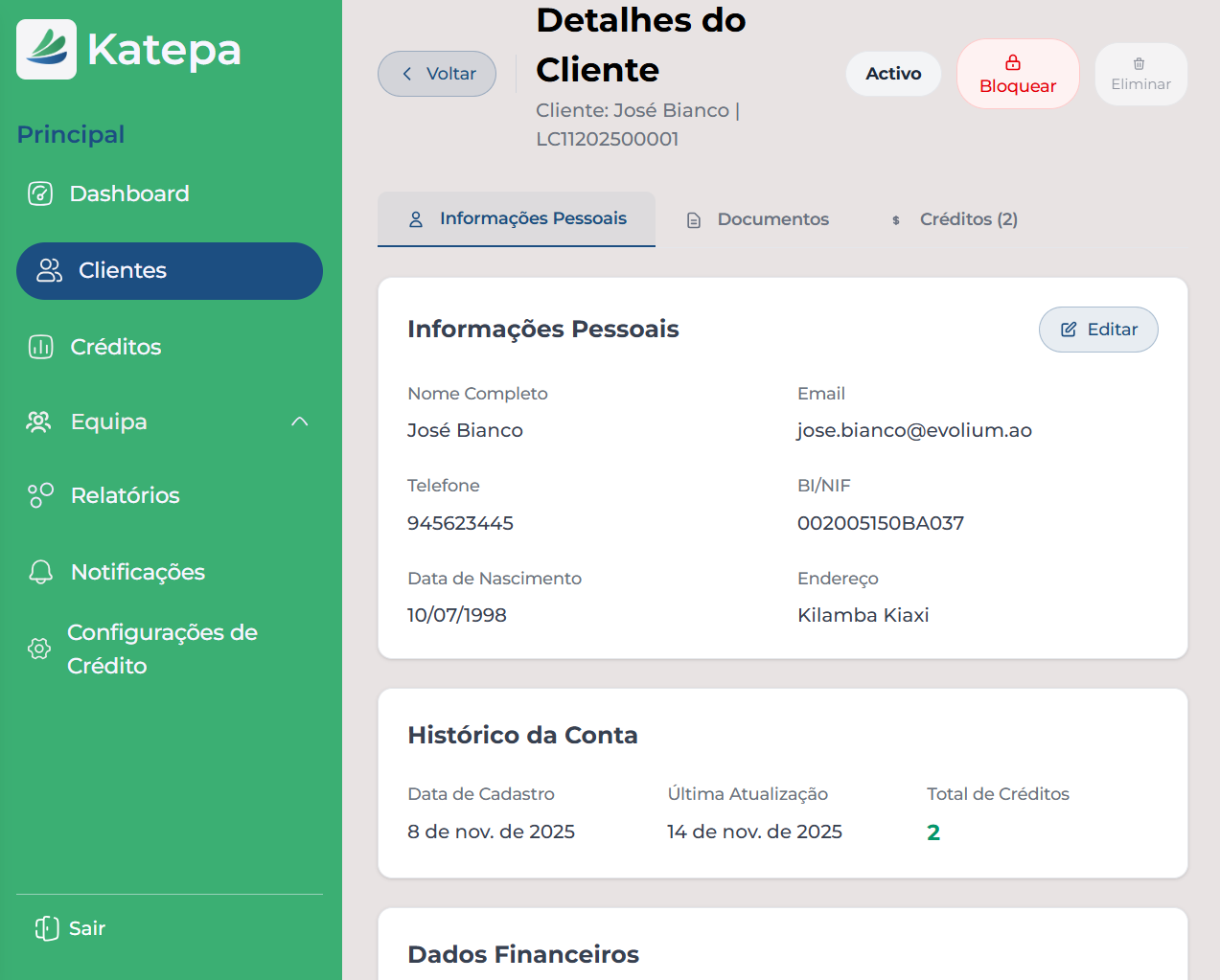Click the Activo status badge
This screenshot has height=980, width=1220.
893,73
